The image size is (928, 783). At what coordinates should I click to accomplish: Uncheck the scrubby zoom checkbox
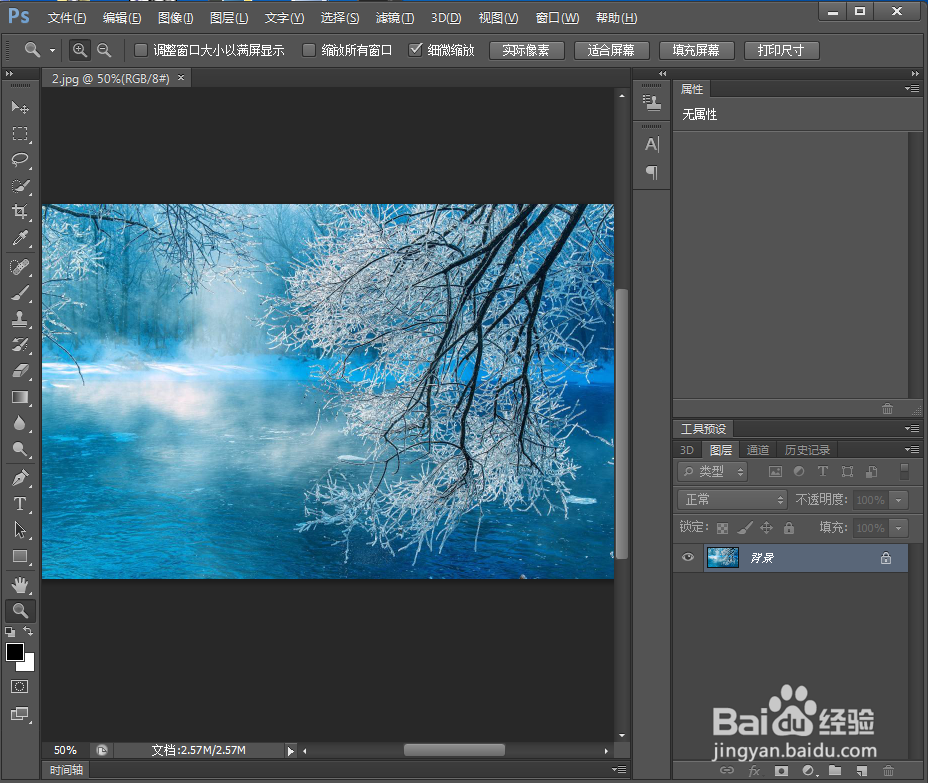click(415, 50)
